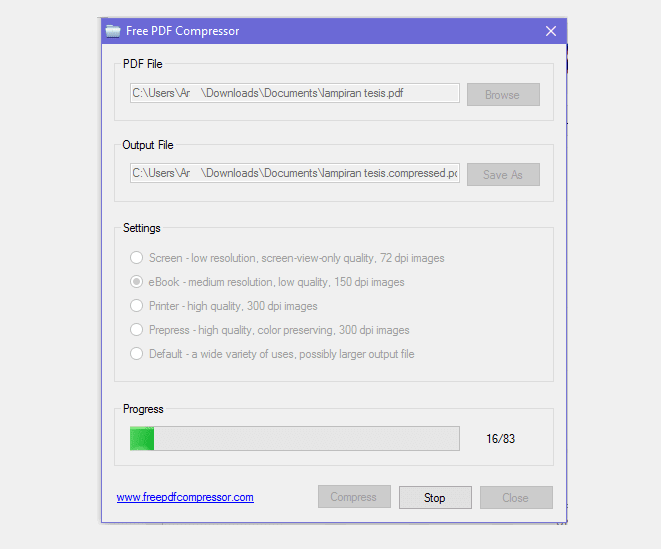Click the 16/83 progress counter text
The height and width of the screenshot is (549, 661).
[x=500, y=439]
